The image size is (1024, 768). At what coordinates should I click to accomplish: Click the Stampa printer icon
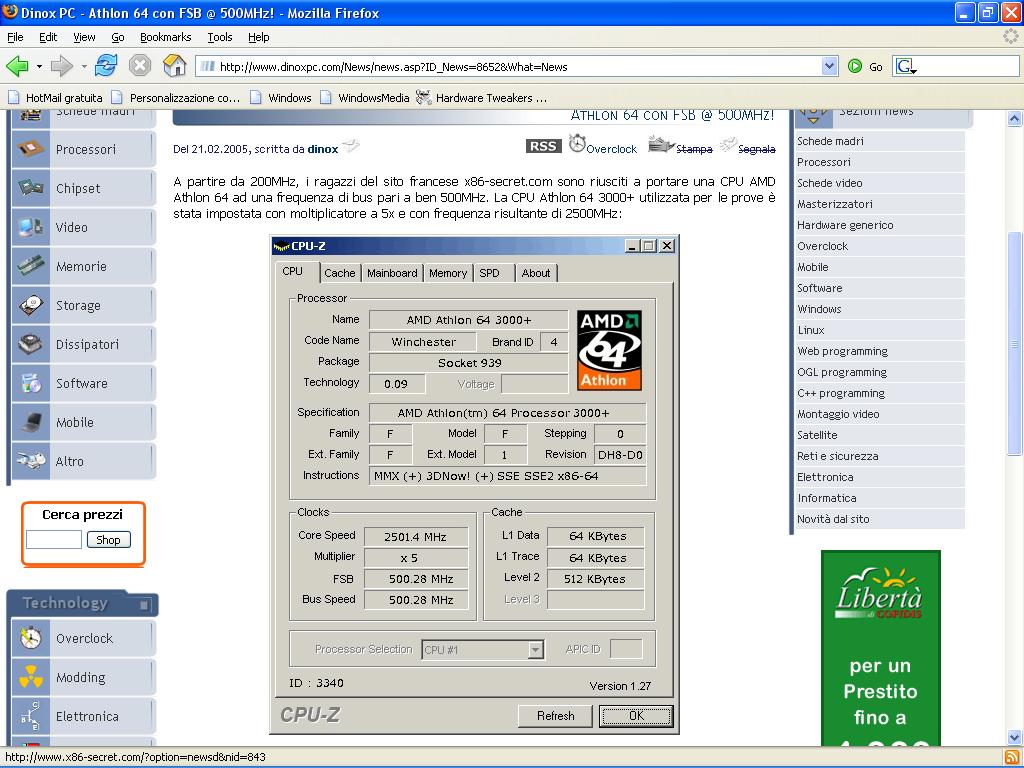(x=660, y=144)
